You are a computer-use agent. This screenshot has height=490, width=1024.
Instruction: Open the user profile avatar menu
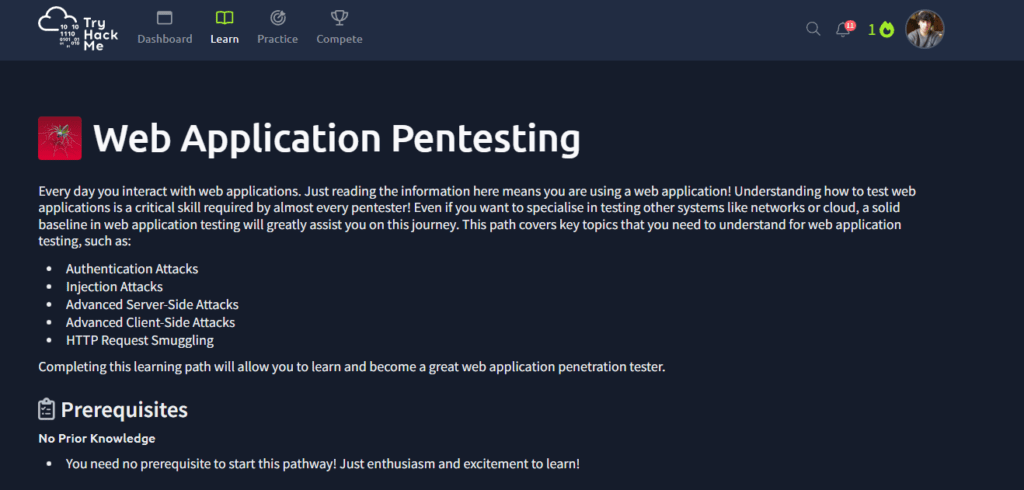tap(924, 29)
